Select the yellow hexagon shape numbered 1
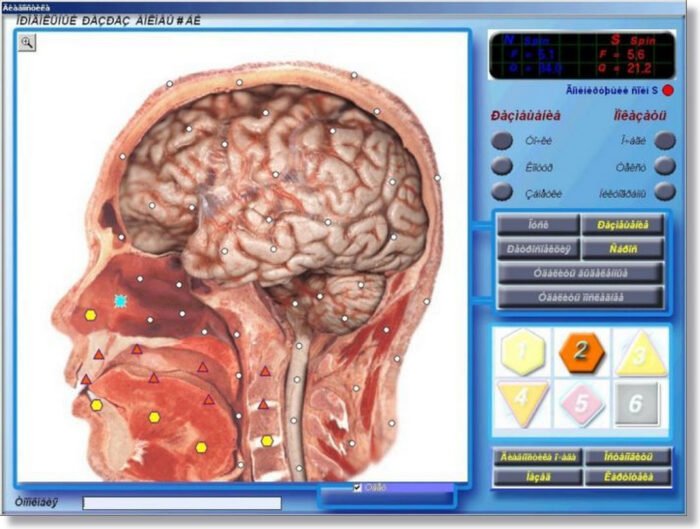Viewport: 700px width, 529px height. click(523, 353)
